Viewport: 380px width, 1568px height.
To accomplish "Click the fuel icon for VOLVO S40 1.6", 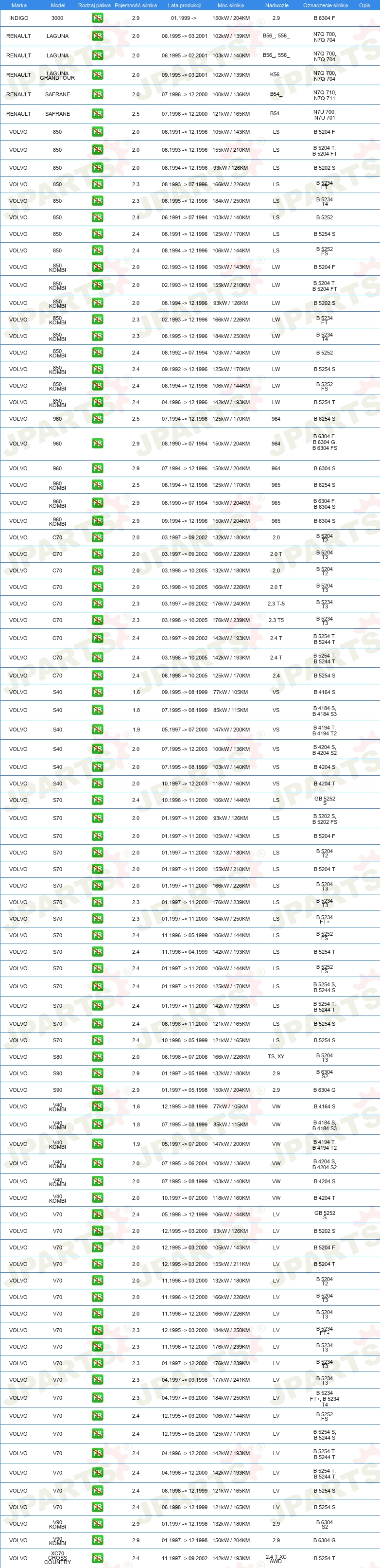I will point(97,692).
